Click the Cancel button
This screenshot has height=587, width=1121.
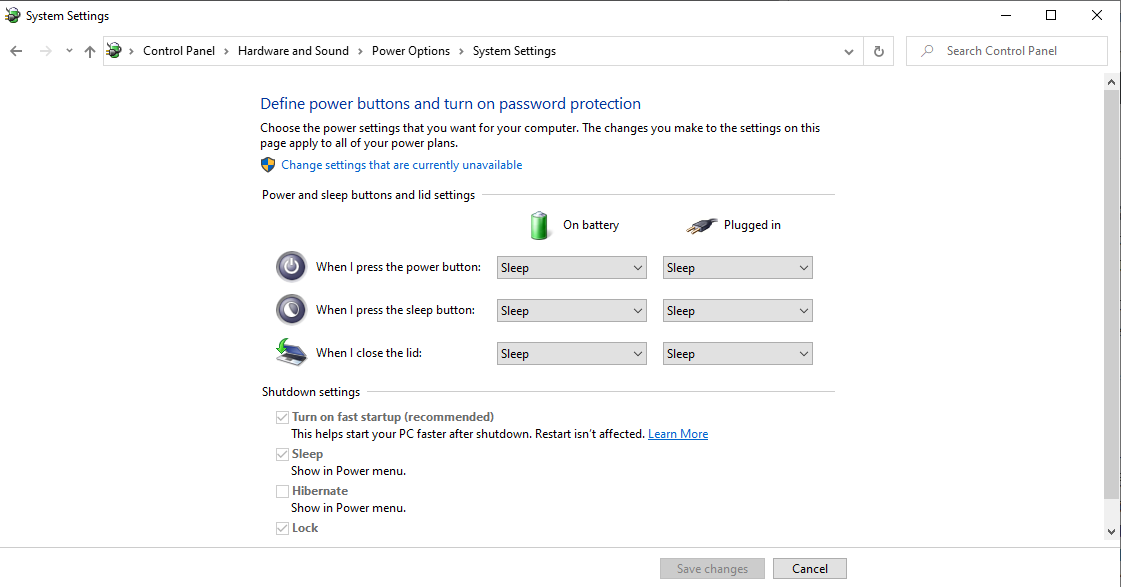click(810, 568)
